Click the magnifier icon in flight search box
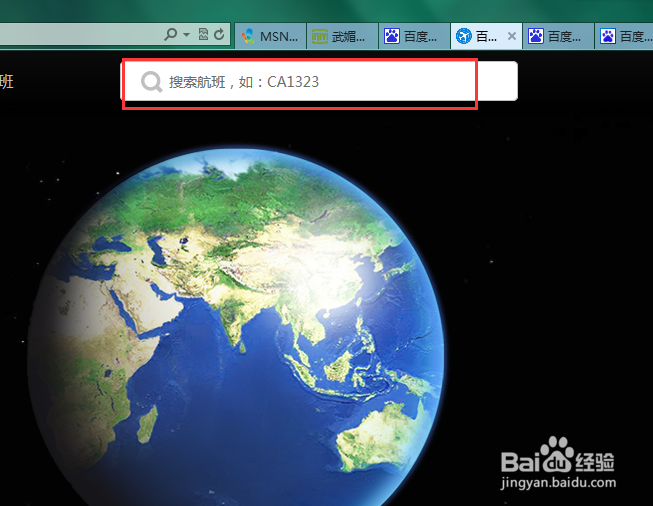The image size is (653, 506). coord(151,82)
